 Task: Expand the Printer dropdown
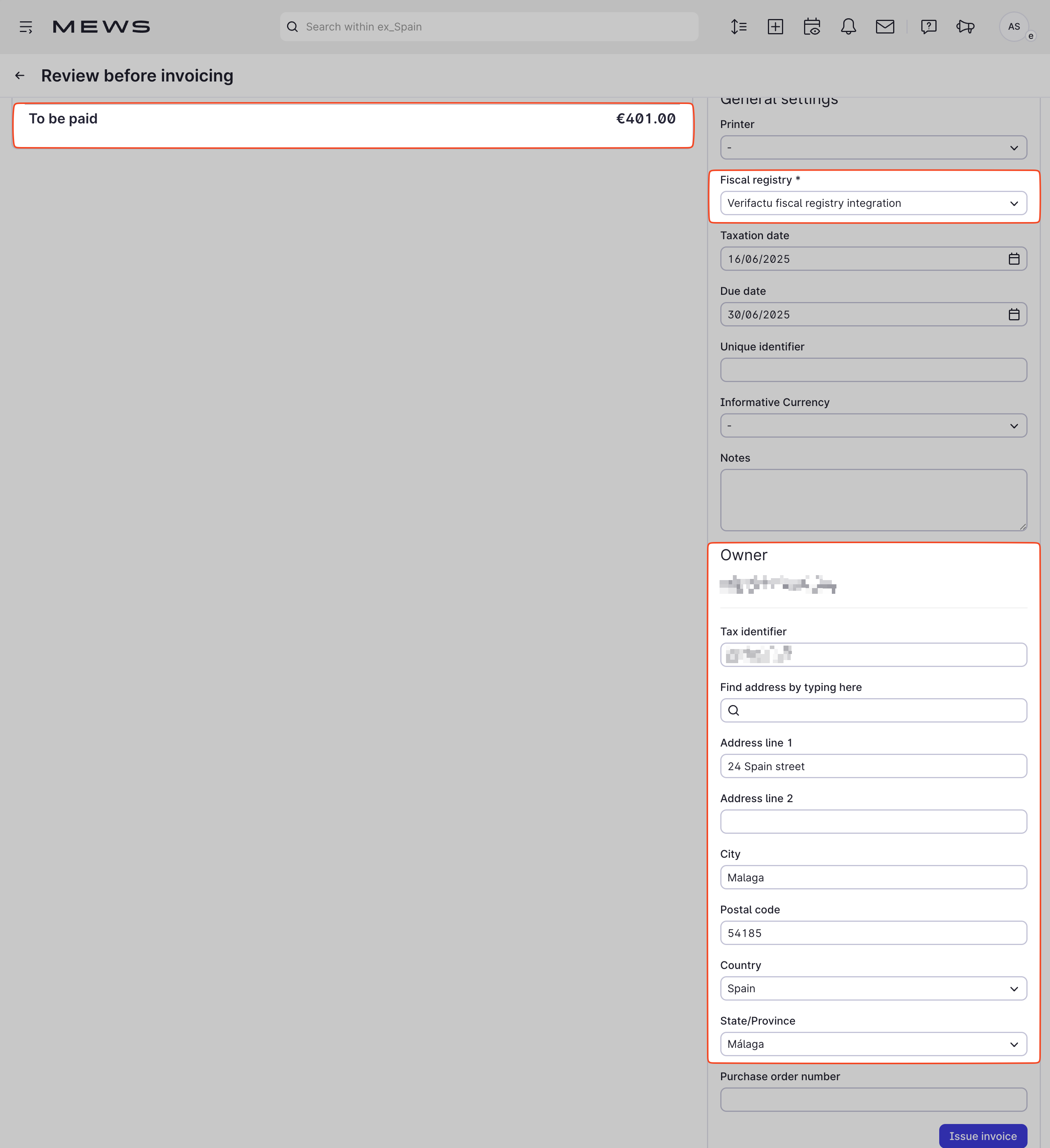point(874,147)
